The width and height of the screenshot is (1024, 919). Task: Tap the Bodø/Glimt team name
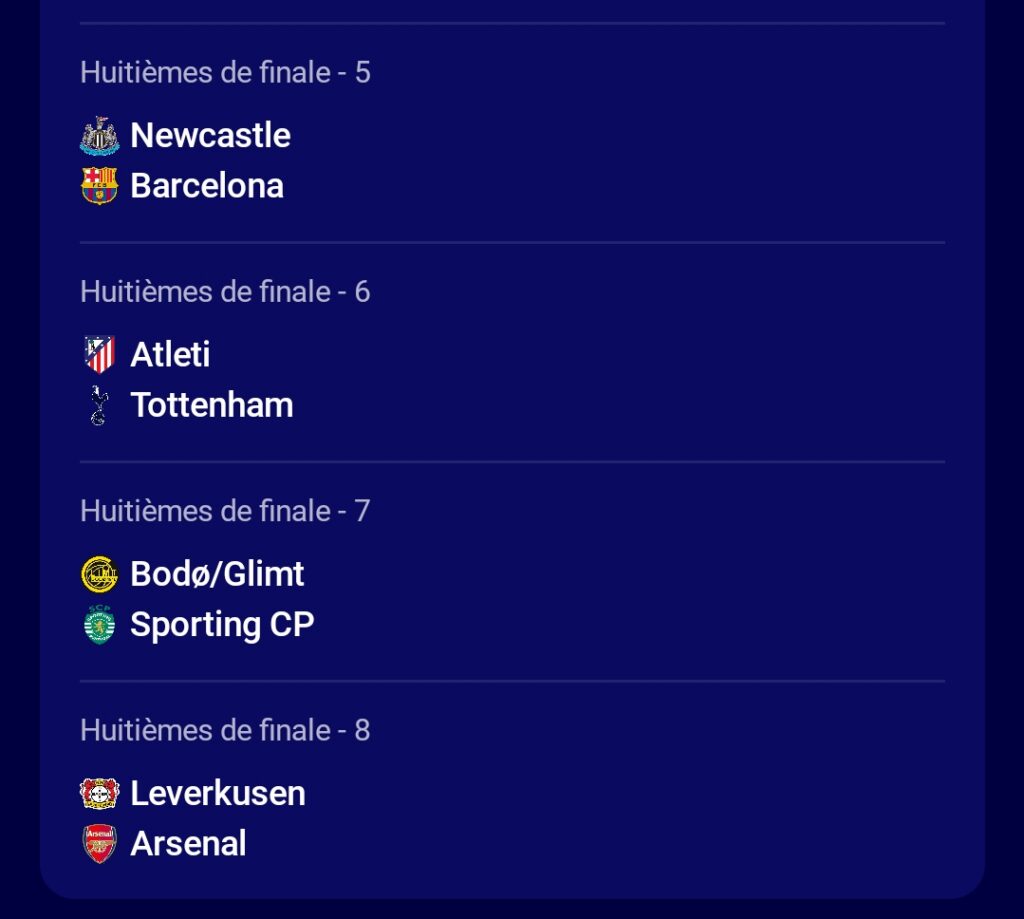pyautogui.click(x=217, y=574)
